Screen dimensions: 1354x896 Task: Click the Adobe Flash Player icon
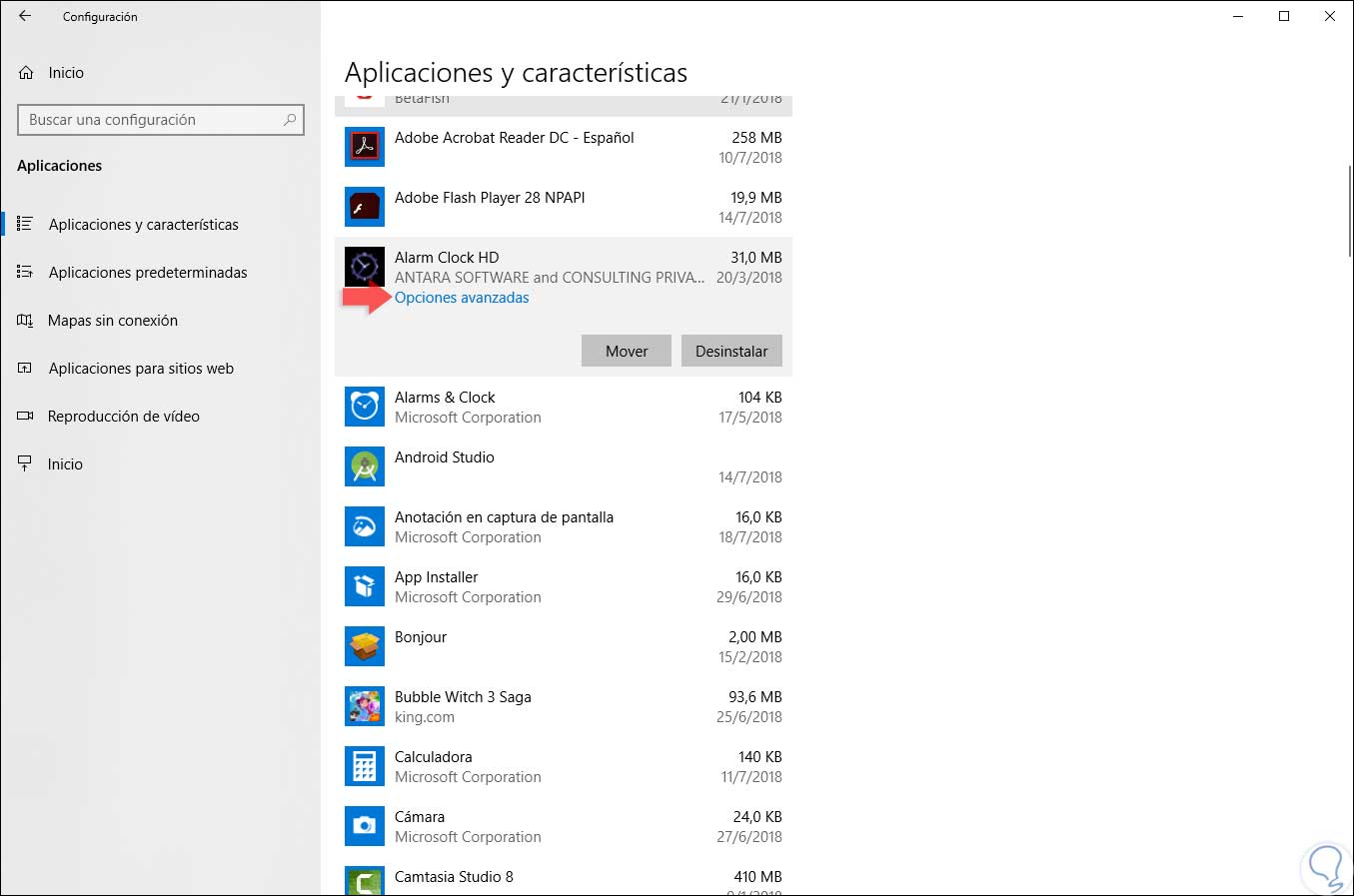click(x=365, y=207)
